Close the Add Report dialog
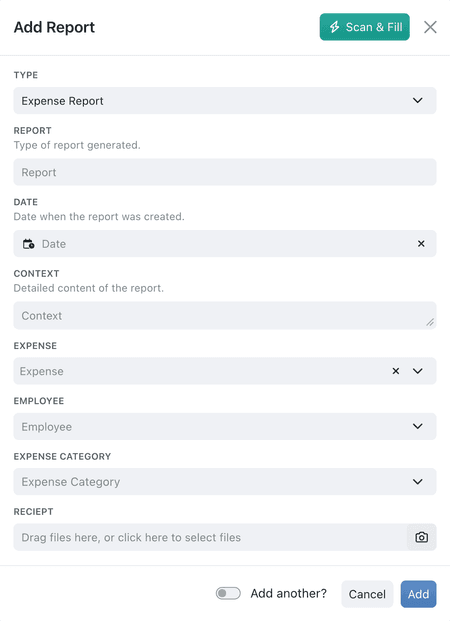 [430, 27]
